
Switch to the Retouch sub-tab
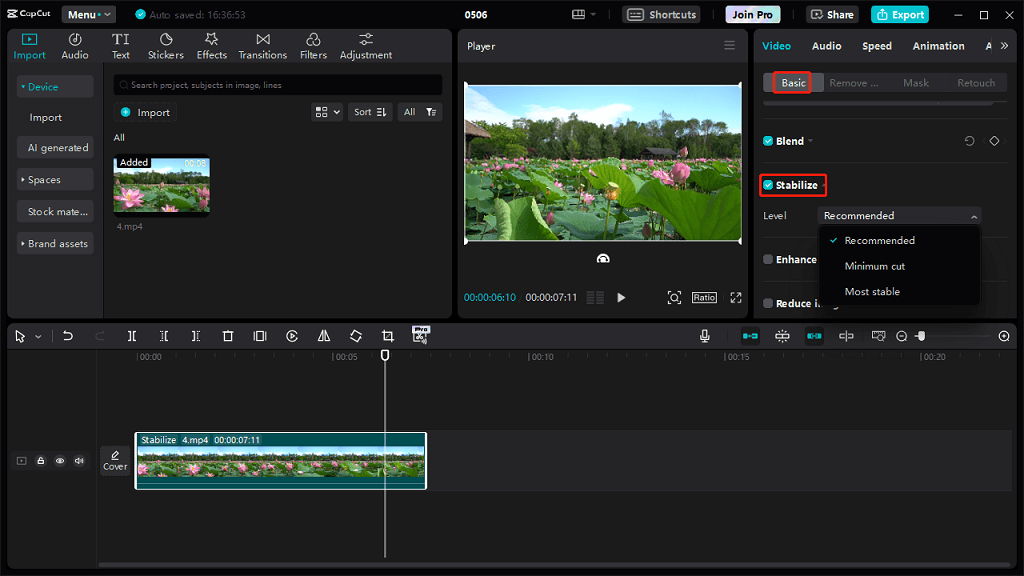pyautogui.click(x=976, y=83)
